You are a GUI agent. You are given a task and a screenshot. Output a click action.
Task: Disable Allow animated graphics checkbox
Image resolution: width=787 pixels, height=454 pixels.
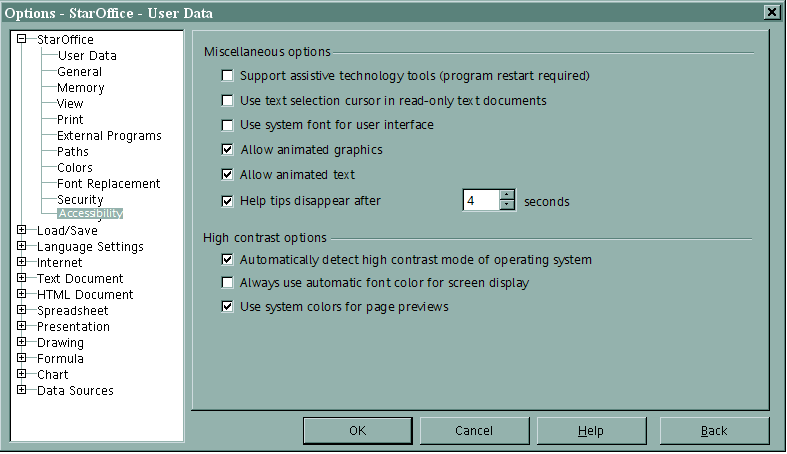pyautogui.click(x=228, y=150)
